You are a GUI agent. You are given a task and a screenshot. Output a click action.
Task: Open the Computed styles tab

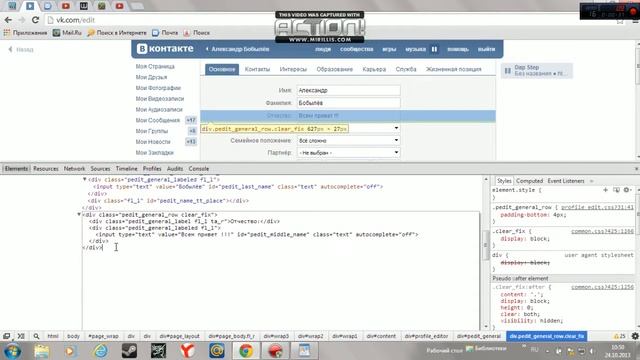(x=529, y=181)
